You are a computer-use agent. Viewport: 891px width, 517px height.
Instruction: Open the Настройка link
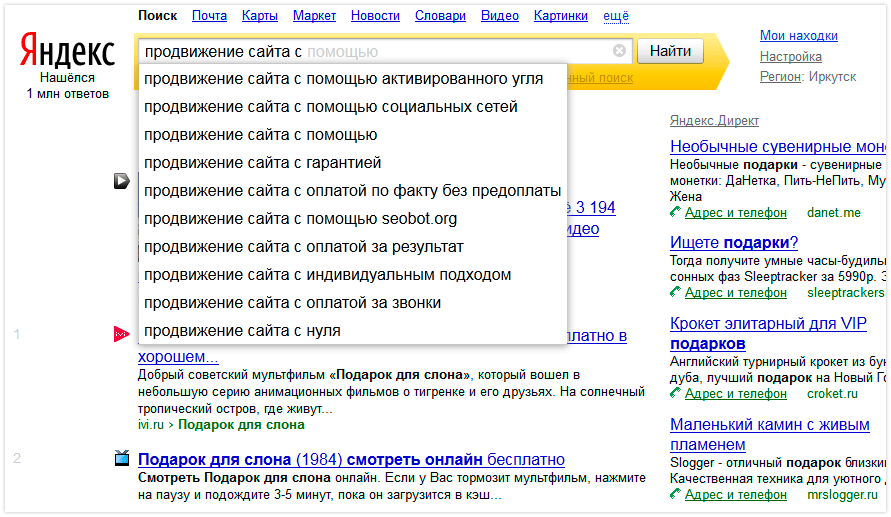[x=790, y=56]
